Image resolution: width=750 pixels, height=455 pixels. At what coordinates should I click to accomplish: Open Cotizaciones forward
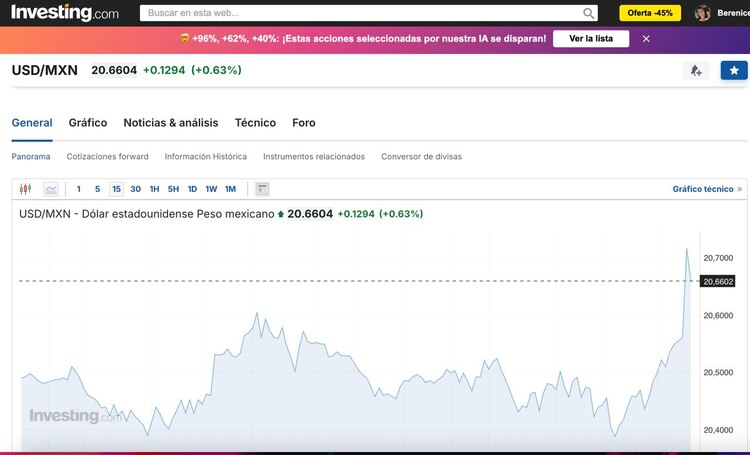[x=108, y=156]
